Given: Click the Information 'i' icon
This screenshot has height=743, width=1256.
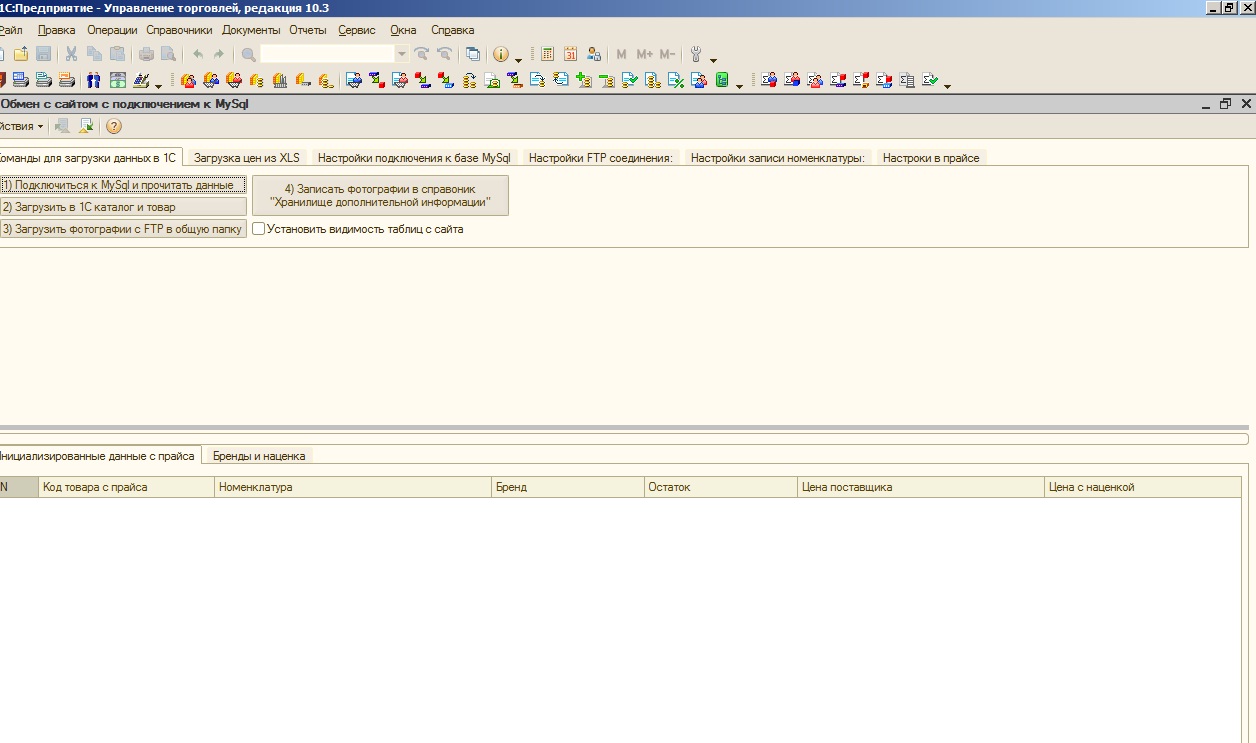Looking at the screenshot, I should (x=501, y=54).
